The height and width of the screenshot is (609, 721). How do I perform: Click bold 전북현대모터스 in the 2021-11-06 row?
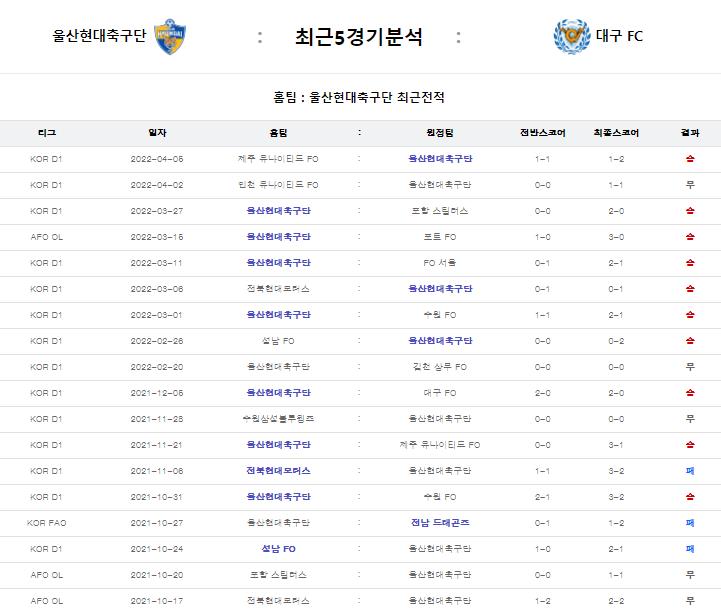(x=278, y=471)
